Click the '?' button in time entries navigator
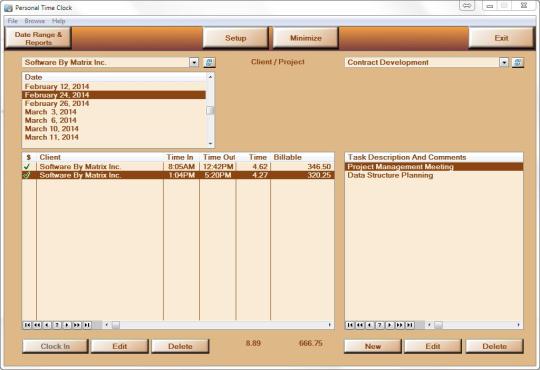Viewport: 540px width, 370px height. 57,325
